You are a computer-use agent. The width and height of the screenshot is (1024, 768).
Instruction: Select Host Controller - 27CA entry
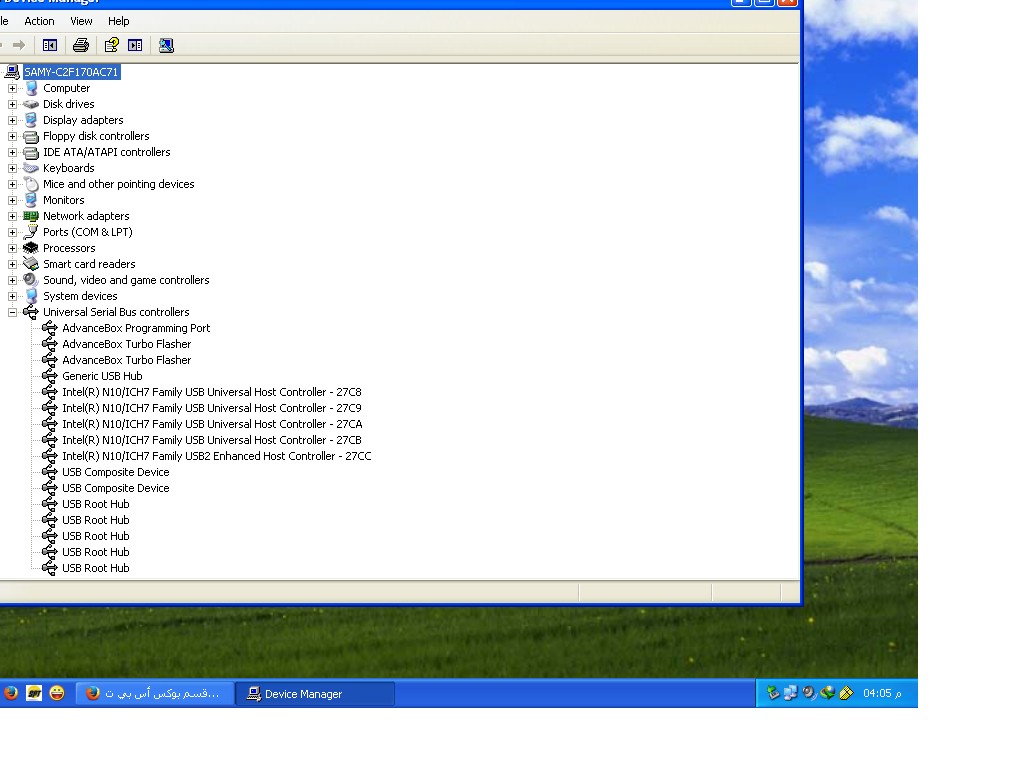tap(212, 424)
